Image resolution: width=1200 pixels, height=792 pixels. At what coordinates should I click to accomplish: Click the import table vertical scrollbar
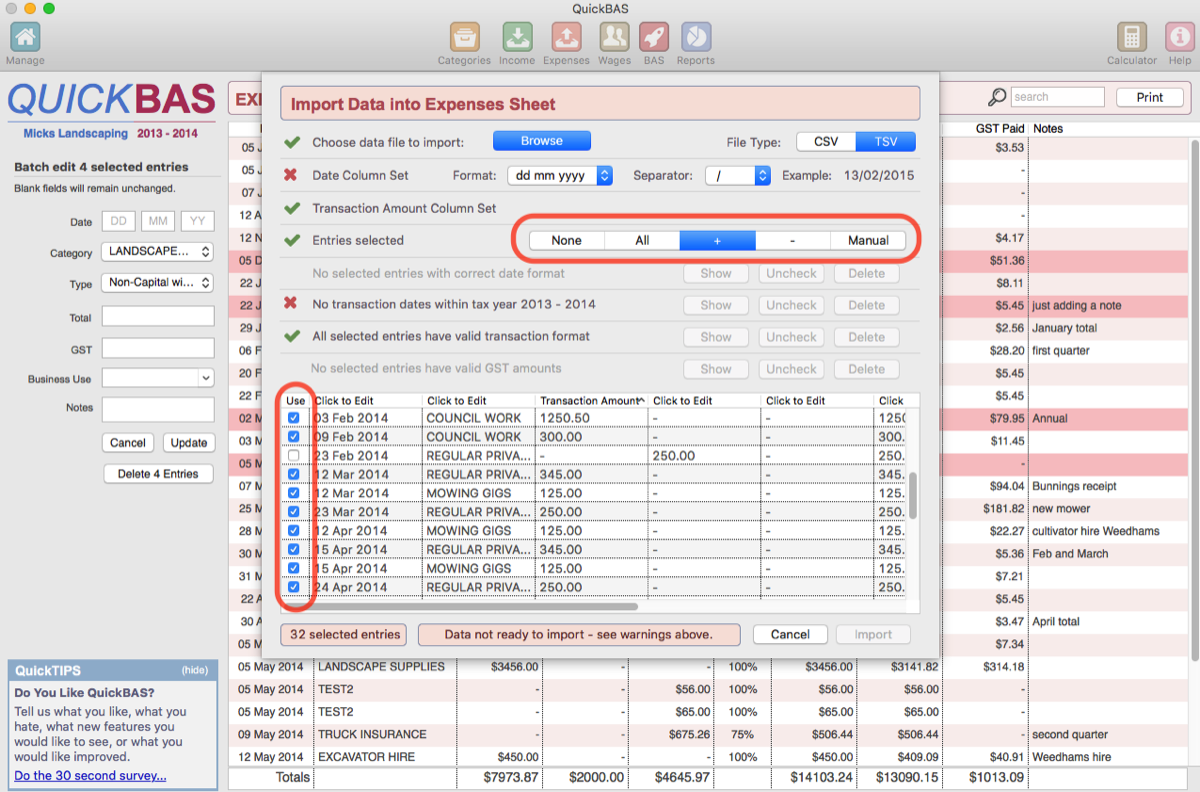pos(911,495)
